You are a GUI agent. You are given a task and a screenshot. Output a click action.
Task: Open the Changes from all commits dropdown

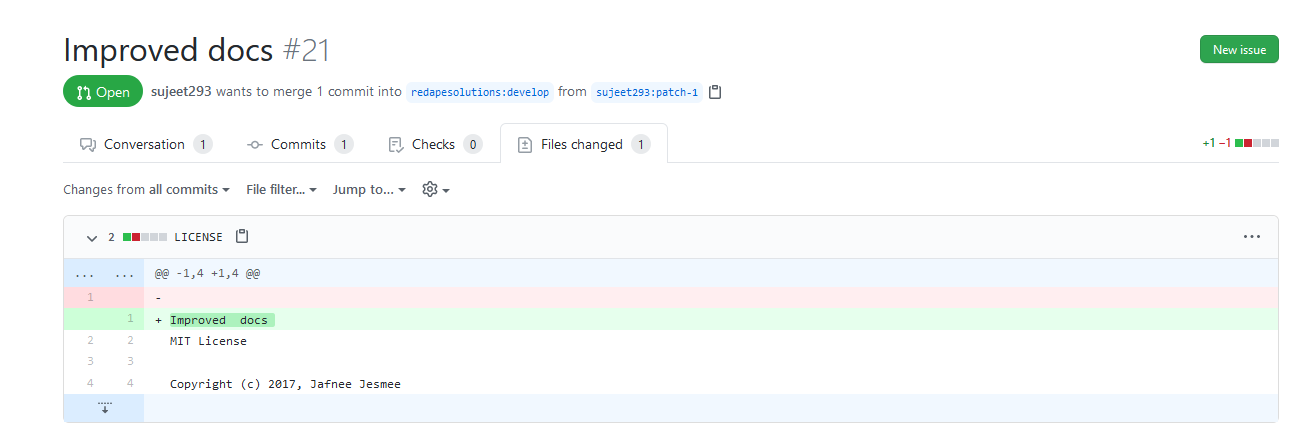click(x=146, y=189)
